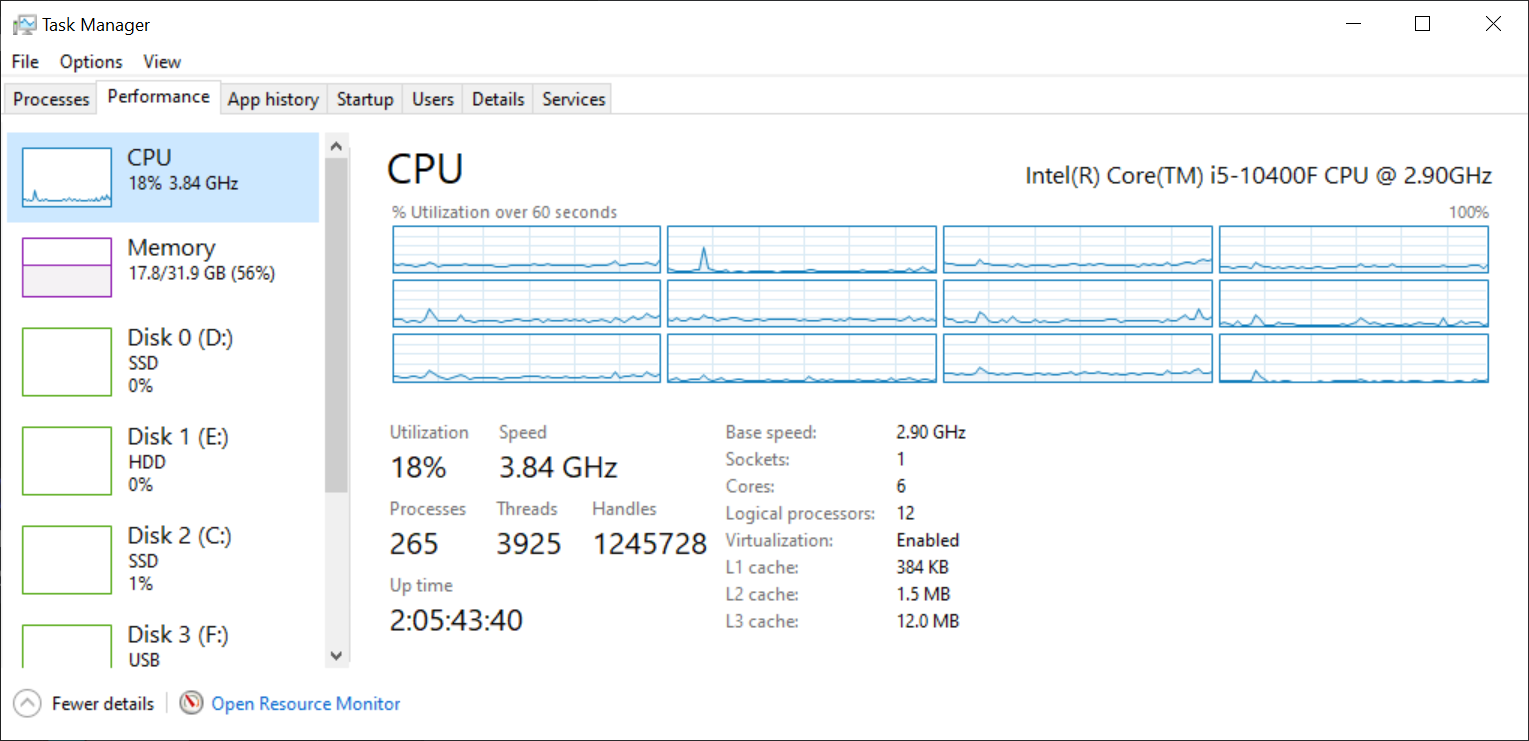Open Disk 2 (C:) SSD performance view

coord(162,559)
